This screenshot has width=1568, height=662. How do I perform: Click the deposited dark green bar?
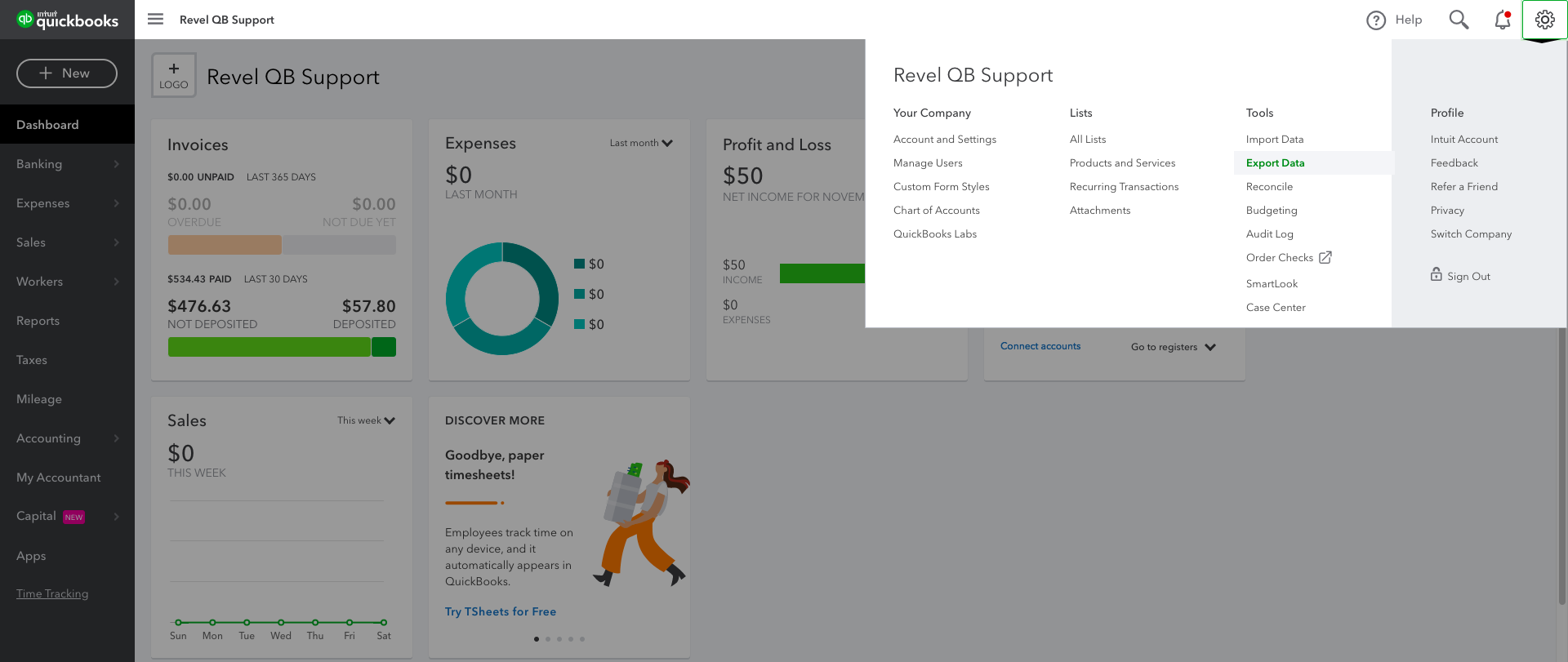pos(384,347)
